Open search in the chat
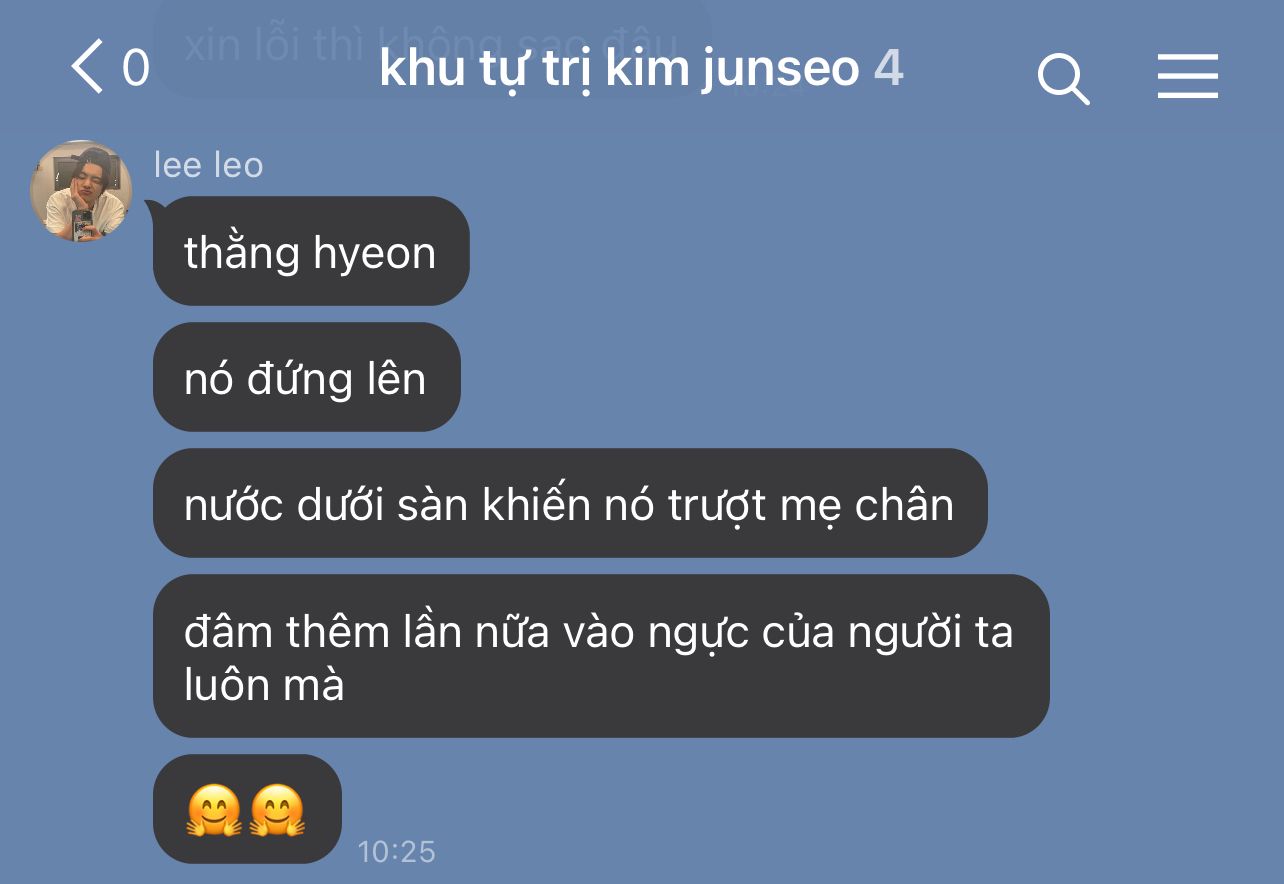 pos(1063,78)
